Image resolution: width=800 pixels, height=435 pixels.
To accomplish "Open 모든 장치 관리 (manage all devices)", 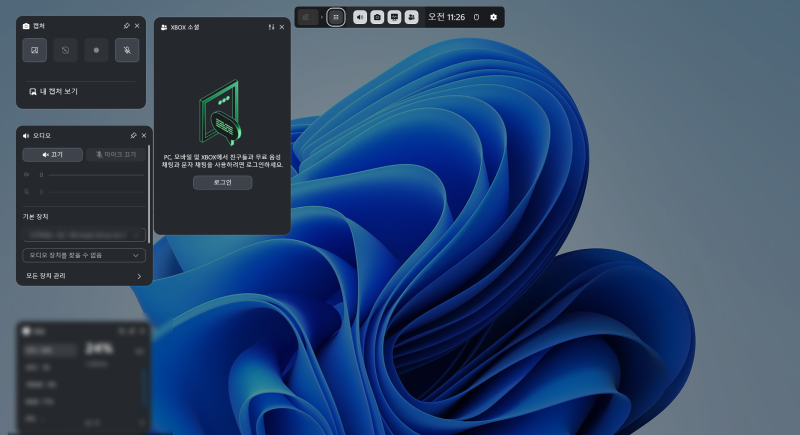I will 84,276.
